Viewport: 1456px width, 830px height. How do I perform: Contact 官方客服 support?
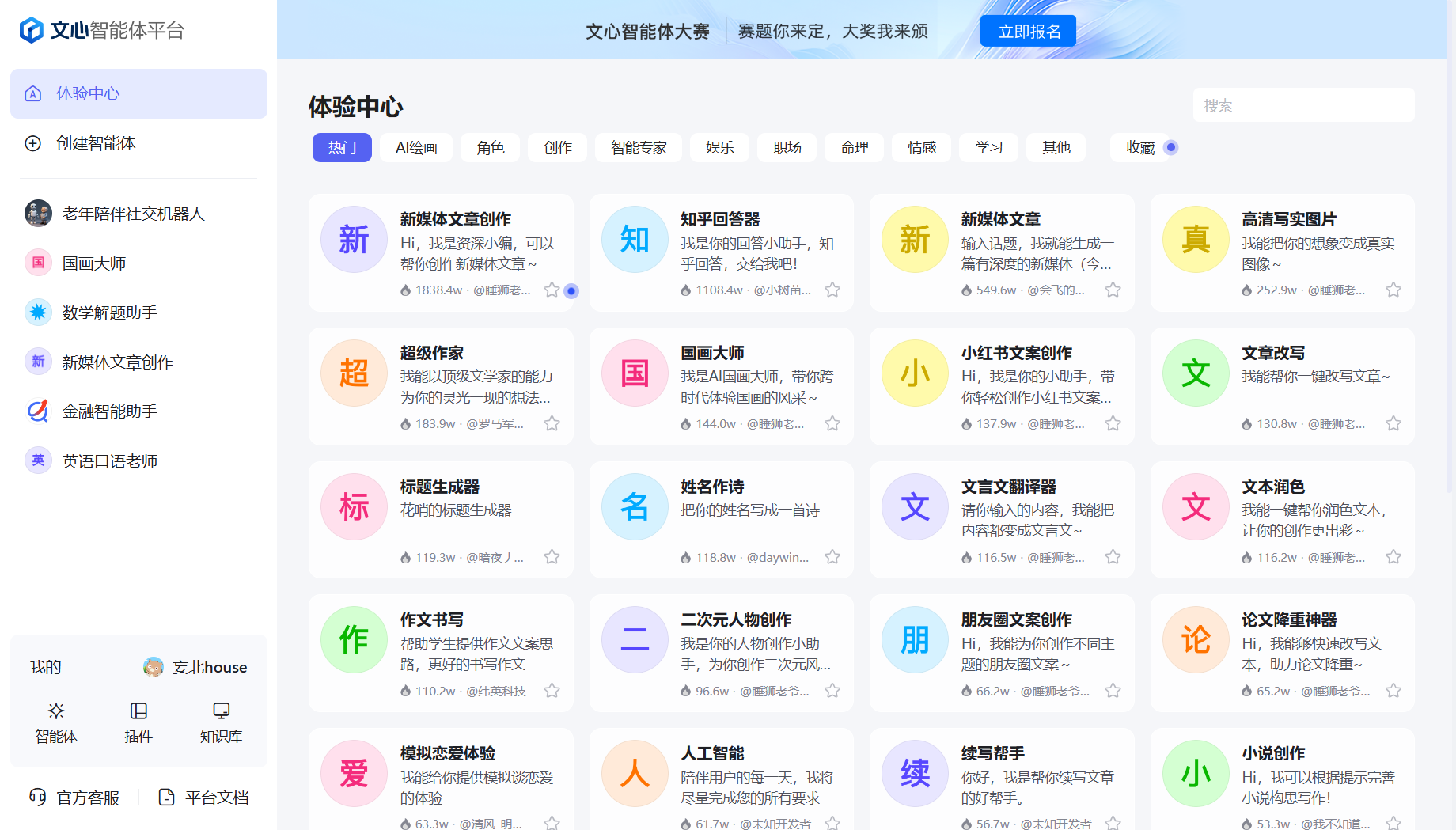point(74,798)
